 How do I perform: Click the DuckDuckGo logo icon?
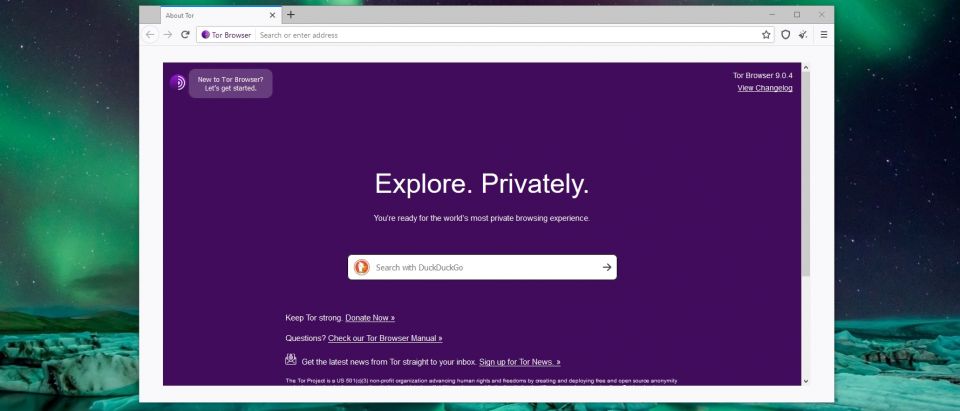point(362,267)
